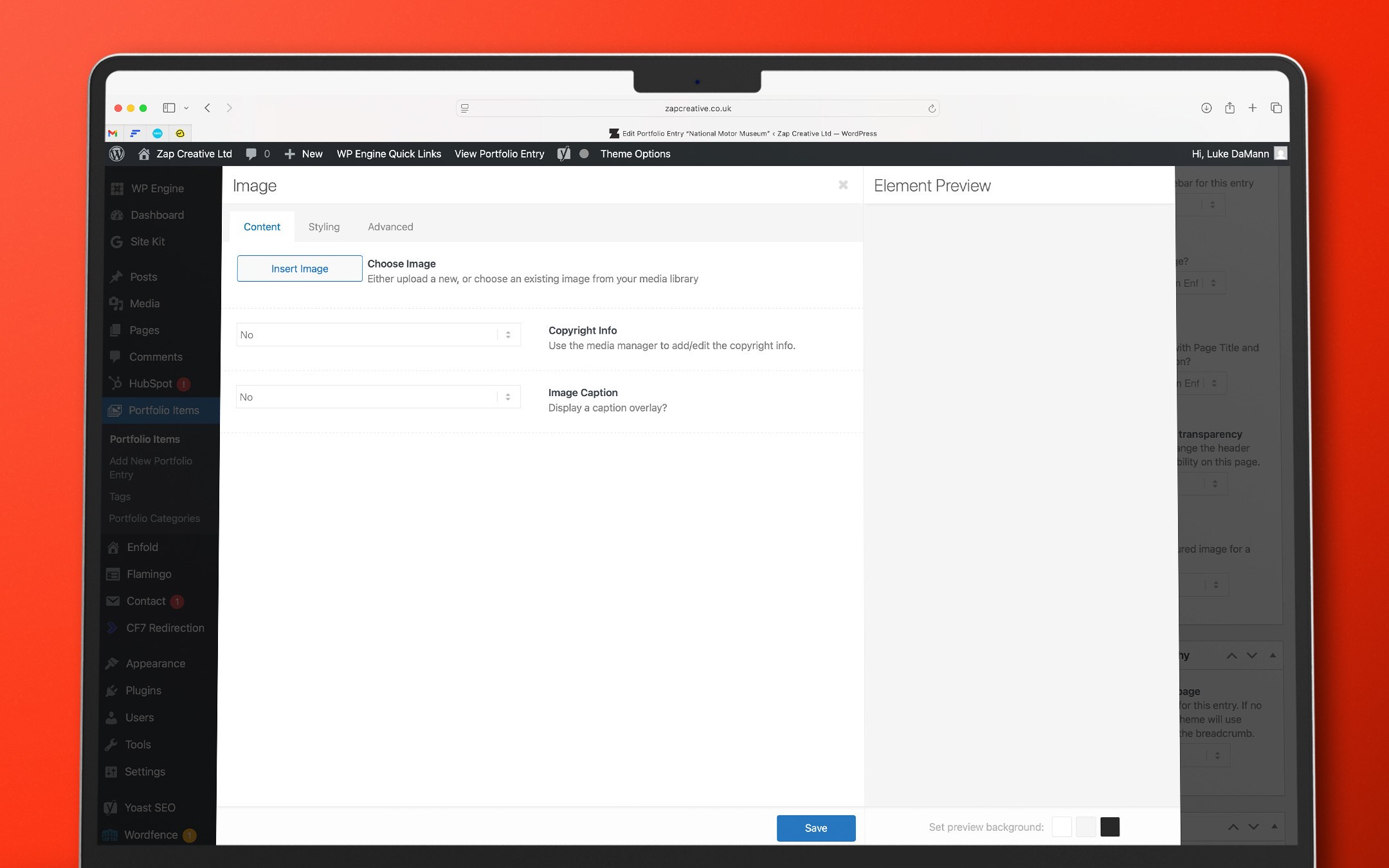
Task: Toggle the Safari sidebar icon
Action: tap(169, 108)
